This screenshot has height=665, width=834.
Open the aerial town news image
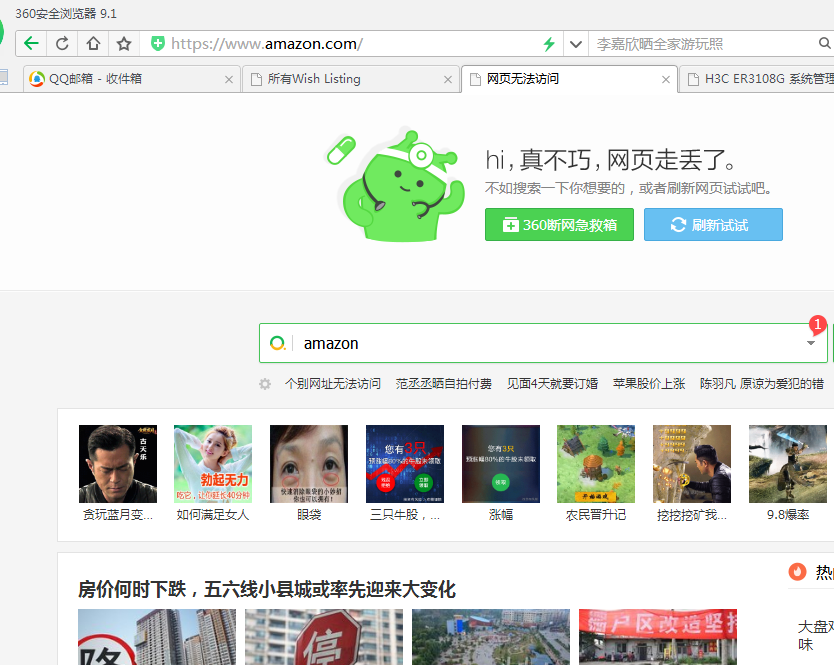click(491, 637)
